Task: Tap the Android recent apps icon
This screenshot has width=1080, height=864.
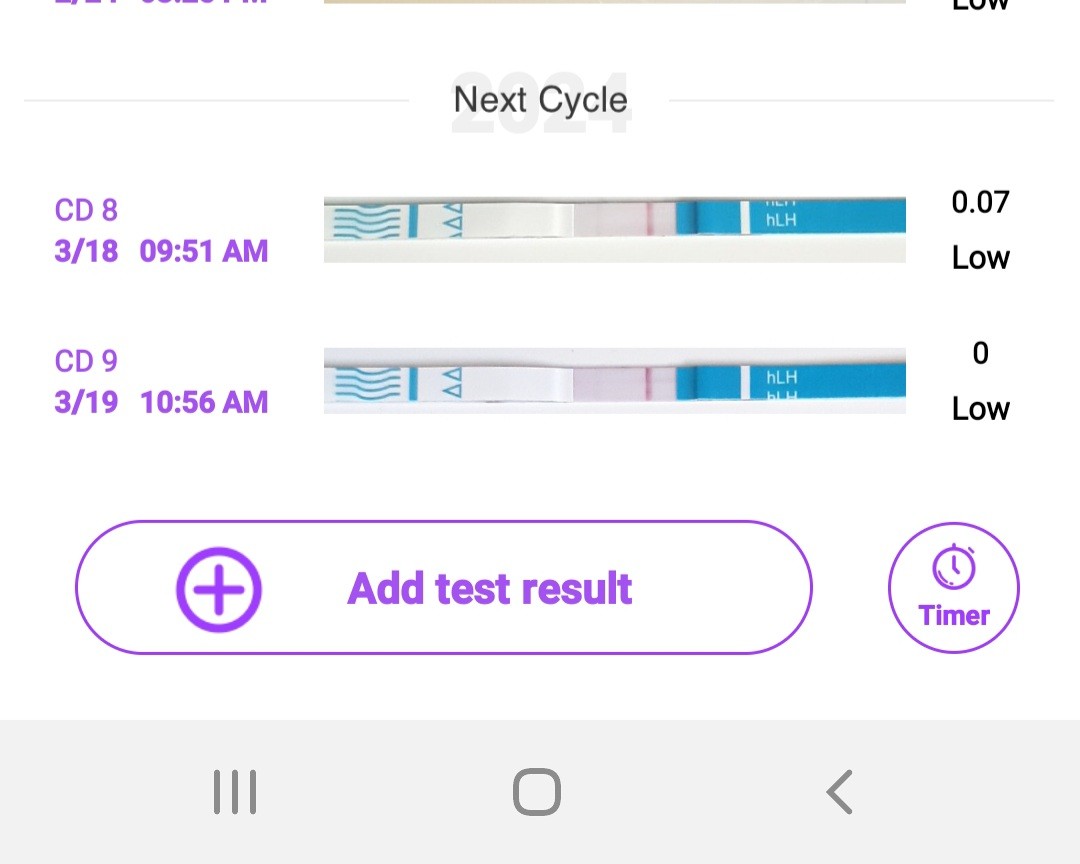Action: (x=235, y=792)
